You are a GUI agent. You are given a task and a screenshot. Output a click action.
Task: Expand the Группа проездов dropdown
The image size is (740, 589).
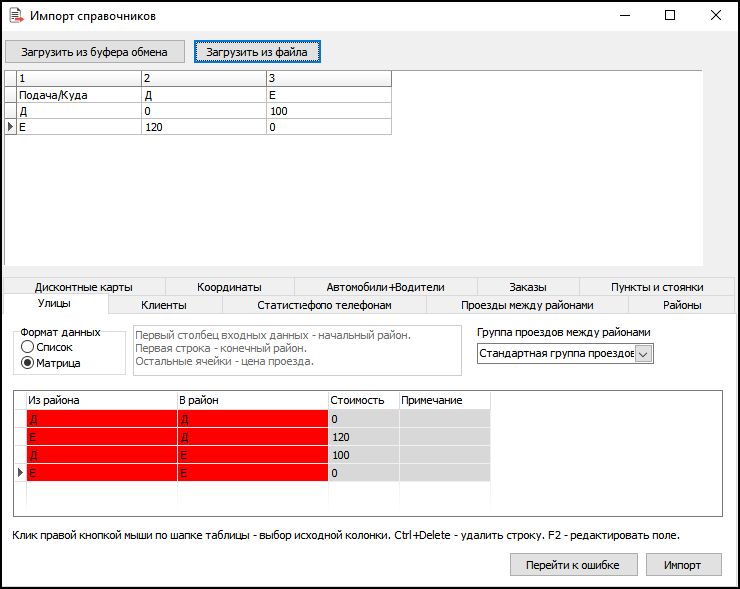coord(643,353)
